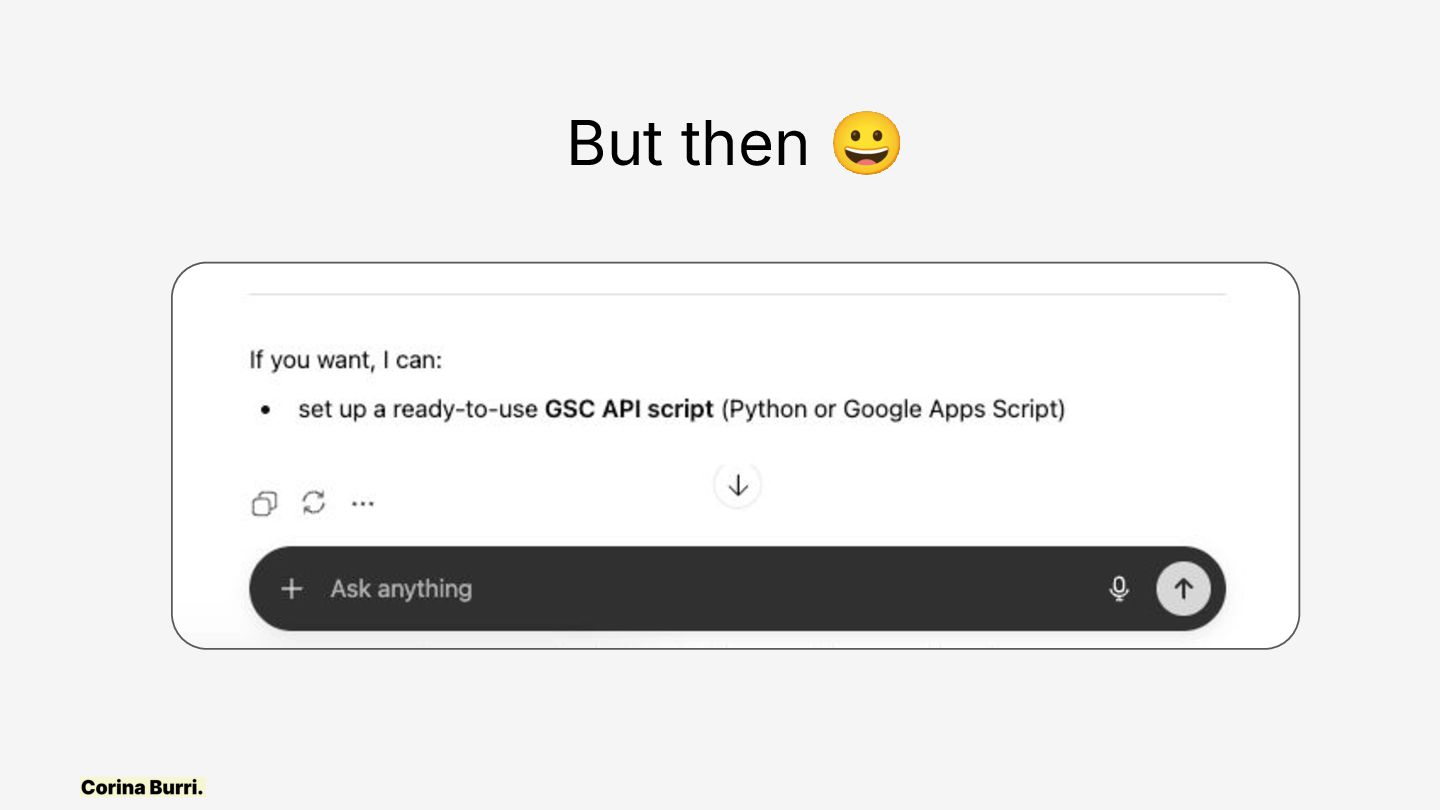Regenerate the response with the refresh icon
The image size is (1440, 810).
[x=314, y=502]
